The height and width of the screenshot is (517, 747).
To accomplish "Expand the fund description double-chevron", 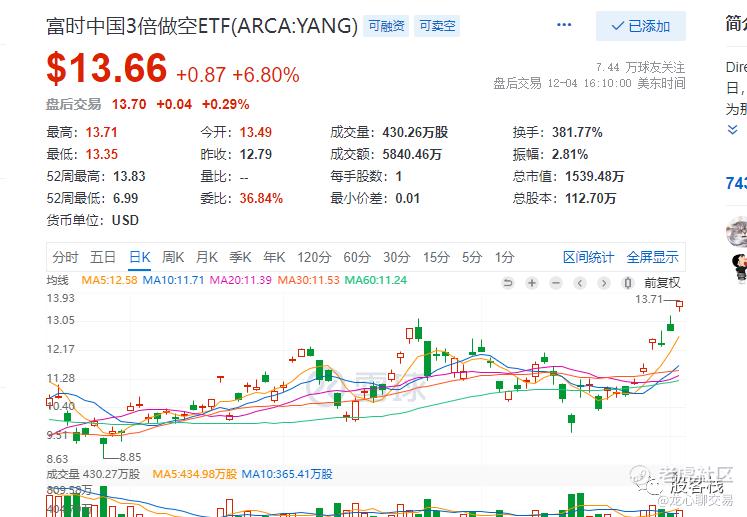I will coord(733,130).
